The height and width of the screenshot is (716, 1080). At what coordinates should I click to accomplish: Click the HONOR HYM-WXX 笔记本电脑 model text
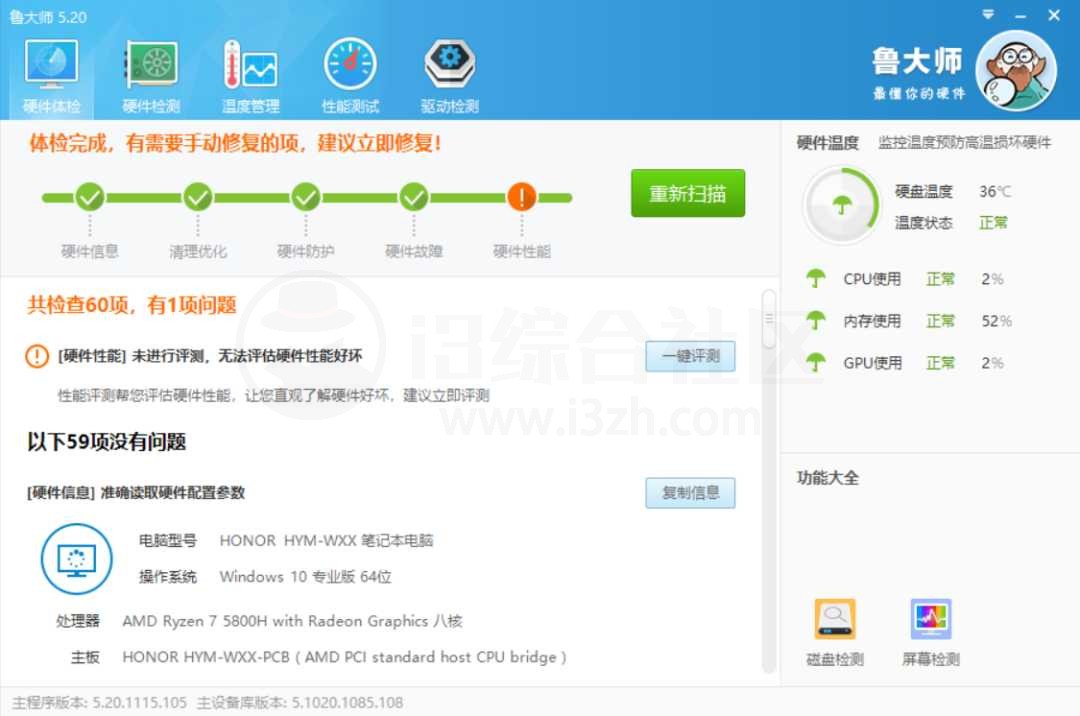(x=326, y=540)
